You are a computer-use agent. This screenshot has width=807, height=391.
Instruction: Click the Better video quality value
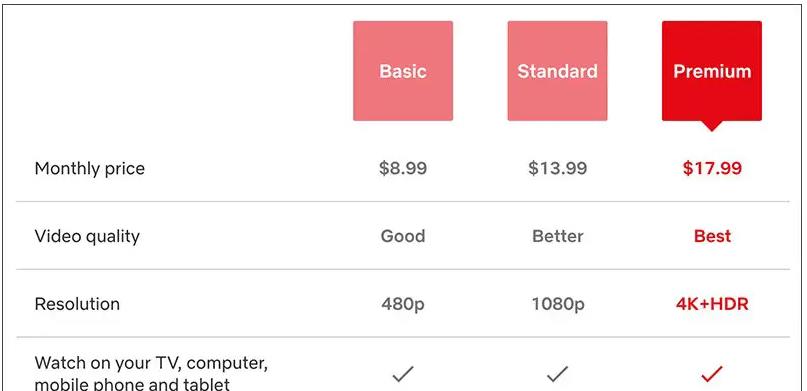click(558, 236)
